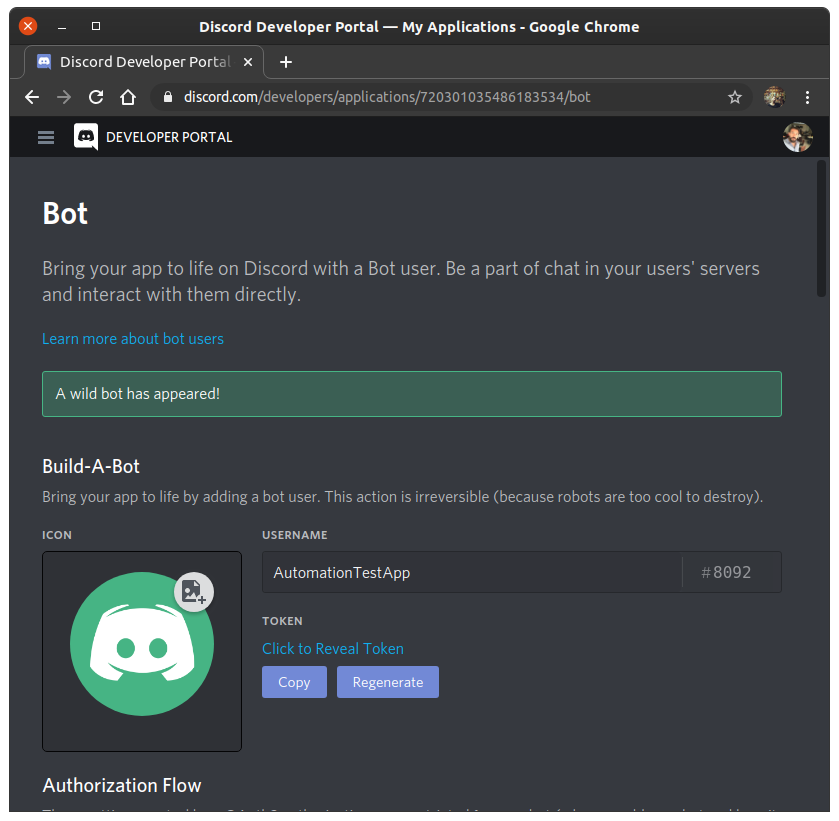View site security lock information
Viewport: 839px width, 821px height.
click(168, 97)
